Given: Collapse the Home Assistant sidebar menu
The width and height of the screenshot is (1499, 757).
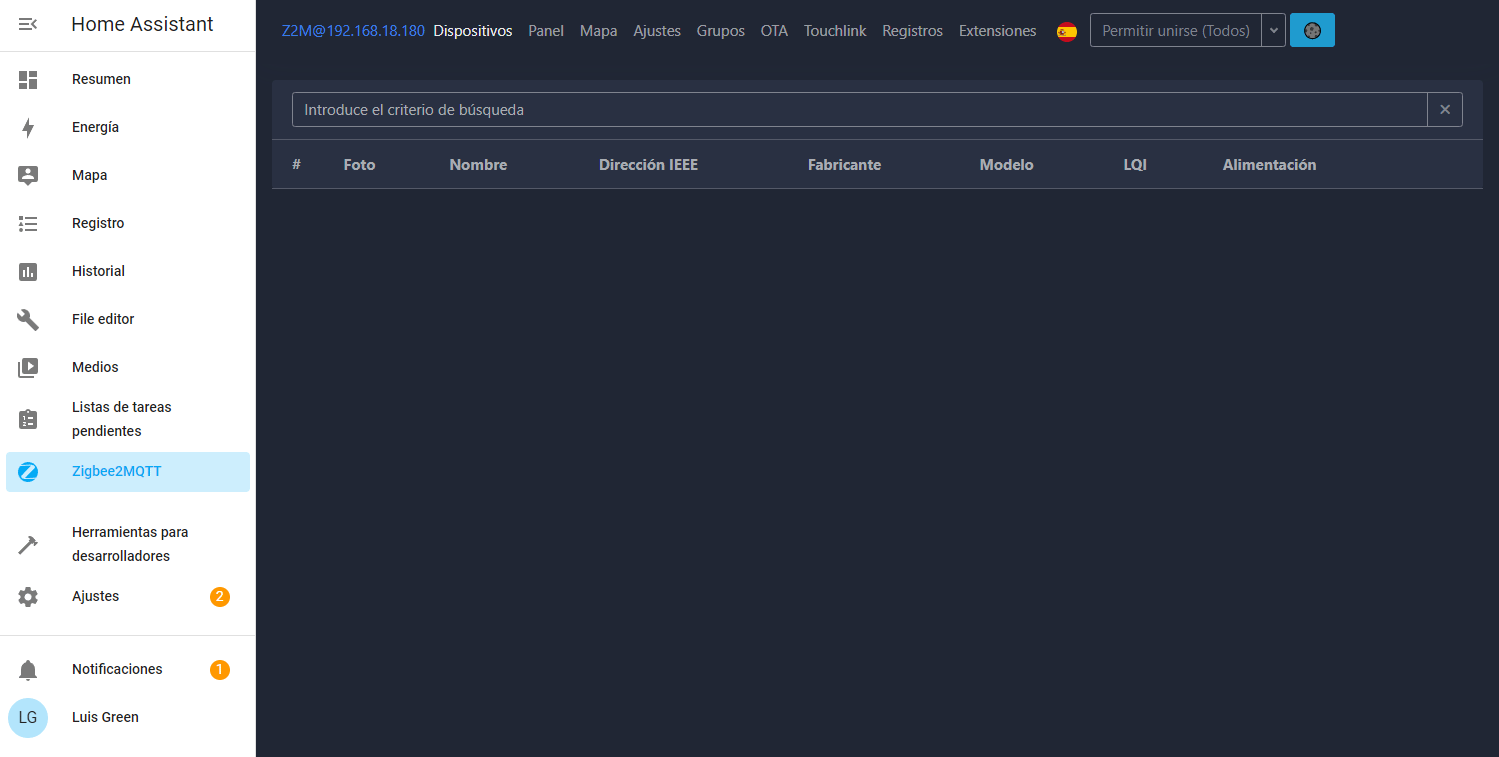Looking at the screenshot, I should 28,25.
